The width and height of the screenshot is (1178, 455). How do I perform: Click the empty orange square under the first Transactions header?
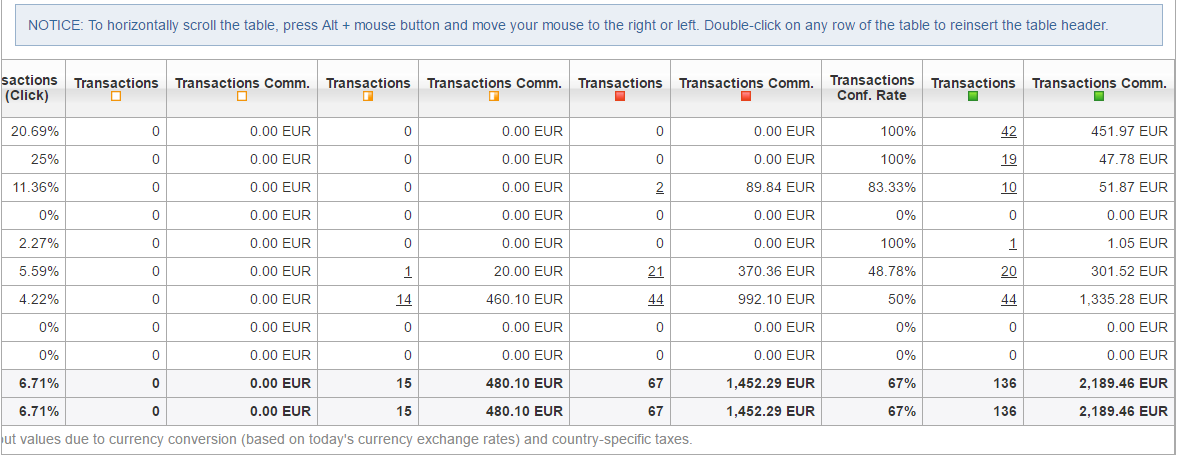pyautogui.click(x=116, y=97)
